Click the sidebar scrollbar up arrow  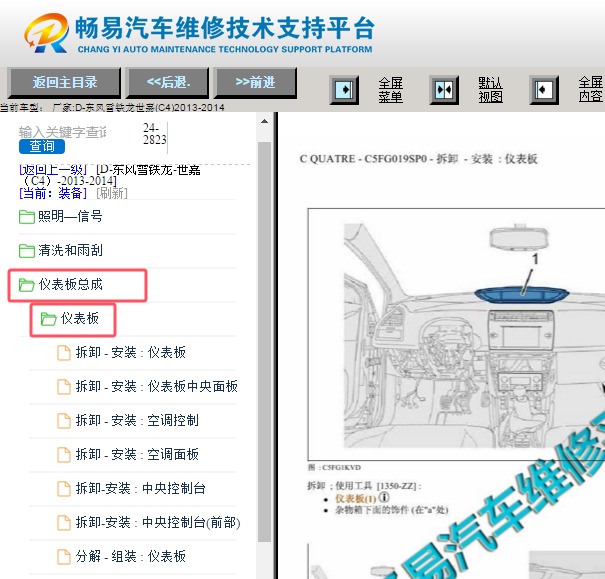click(x=264, y=122)
